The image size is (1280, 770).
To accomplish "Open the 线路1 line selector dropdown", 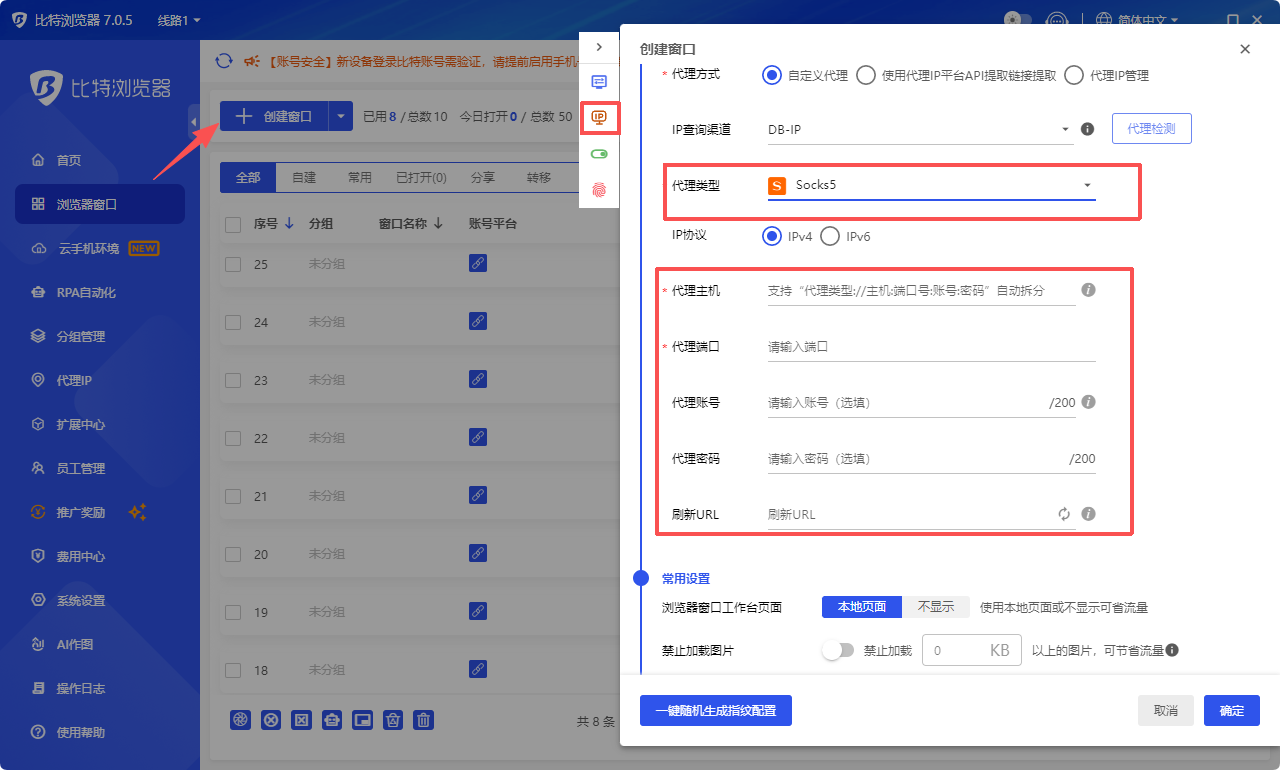I will [179, 20].
